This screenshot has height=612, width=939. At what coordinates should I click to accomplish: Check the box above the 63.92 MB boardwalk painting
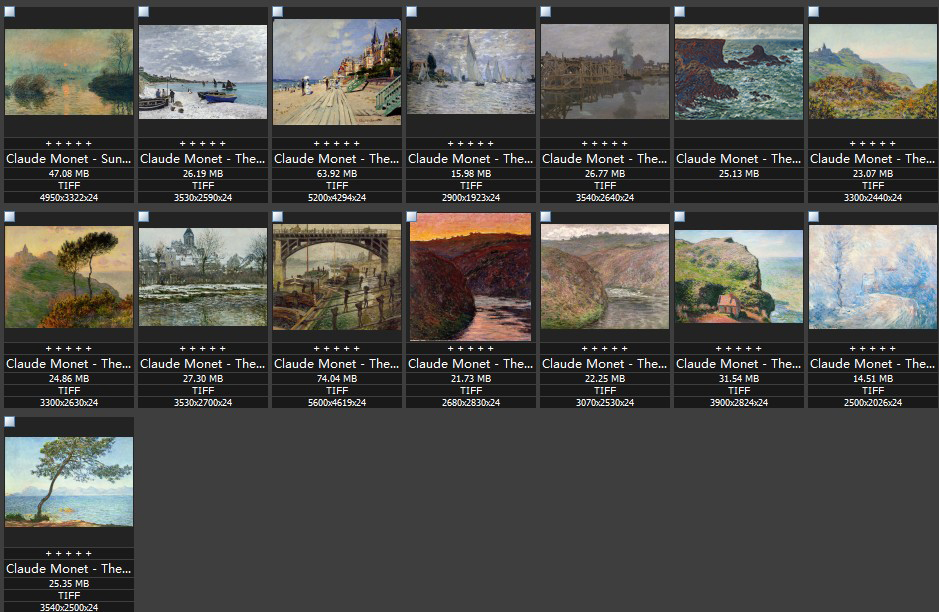pyautogui.click(x=278, y=11)
